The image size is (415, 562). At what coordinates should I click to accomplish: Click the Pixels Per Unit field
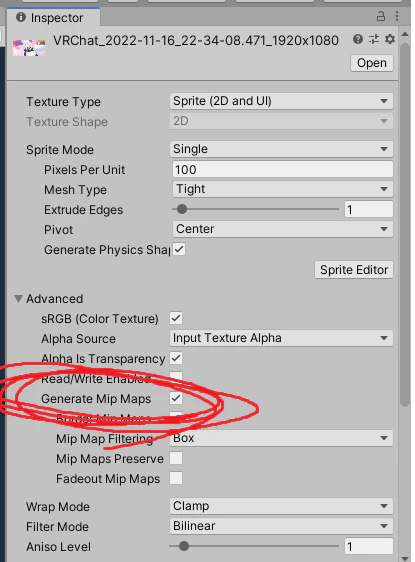[x=283, y=170]
